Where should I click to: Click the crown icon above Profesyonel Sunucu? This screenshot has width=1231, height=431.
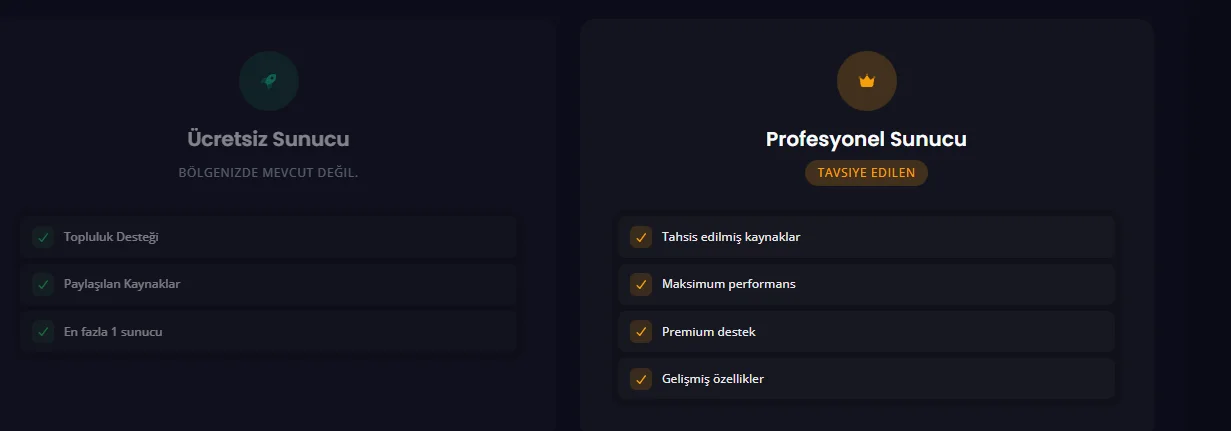tap(866, 80)
